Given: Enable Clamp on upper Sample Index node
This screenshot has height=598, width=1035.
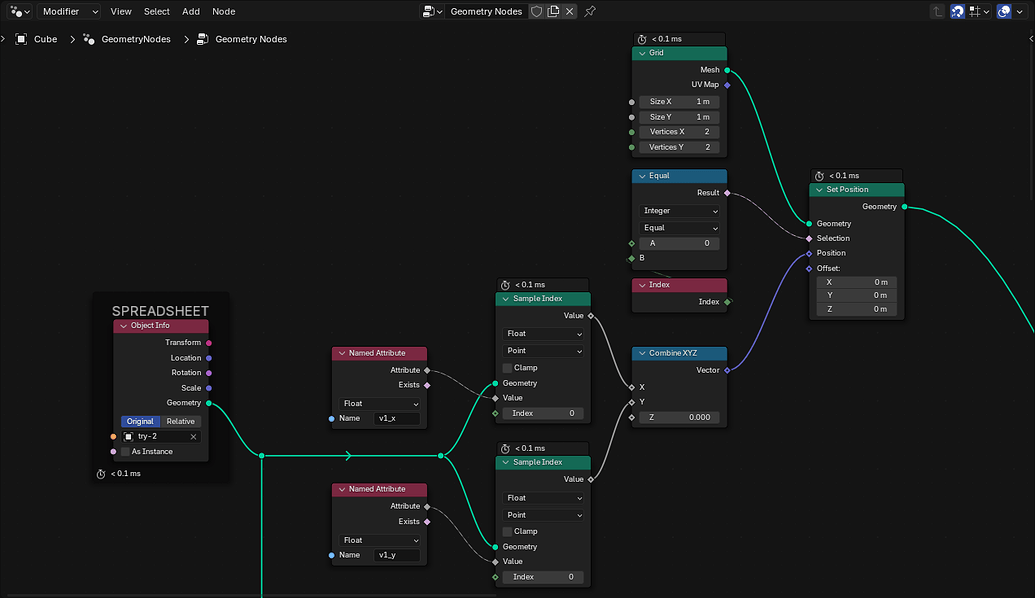Looking at the screenshot, I should coord(507,368).
